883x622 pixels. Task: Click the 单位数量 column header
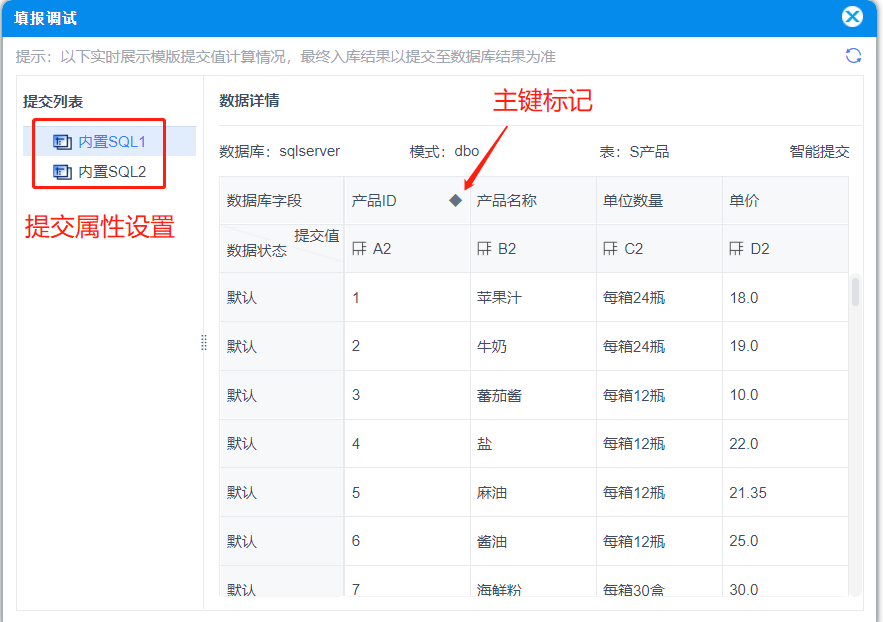point(659,200)
